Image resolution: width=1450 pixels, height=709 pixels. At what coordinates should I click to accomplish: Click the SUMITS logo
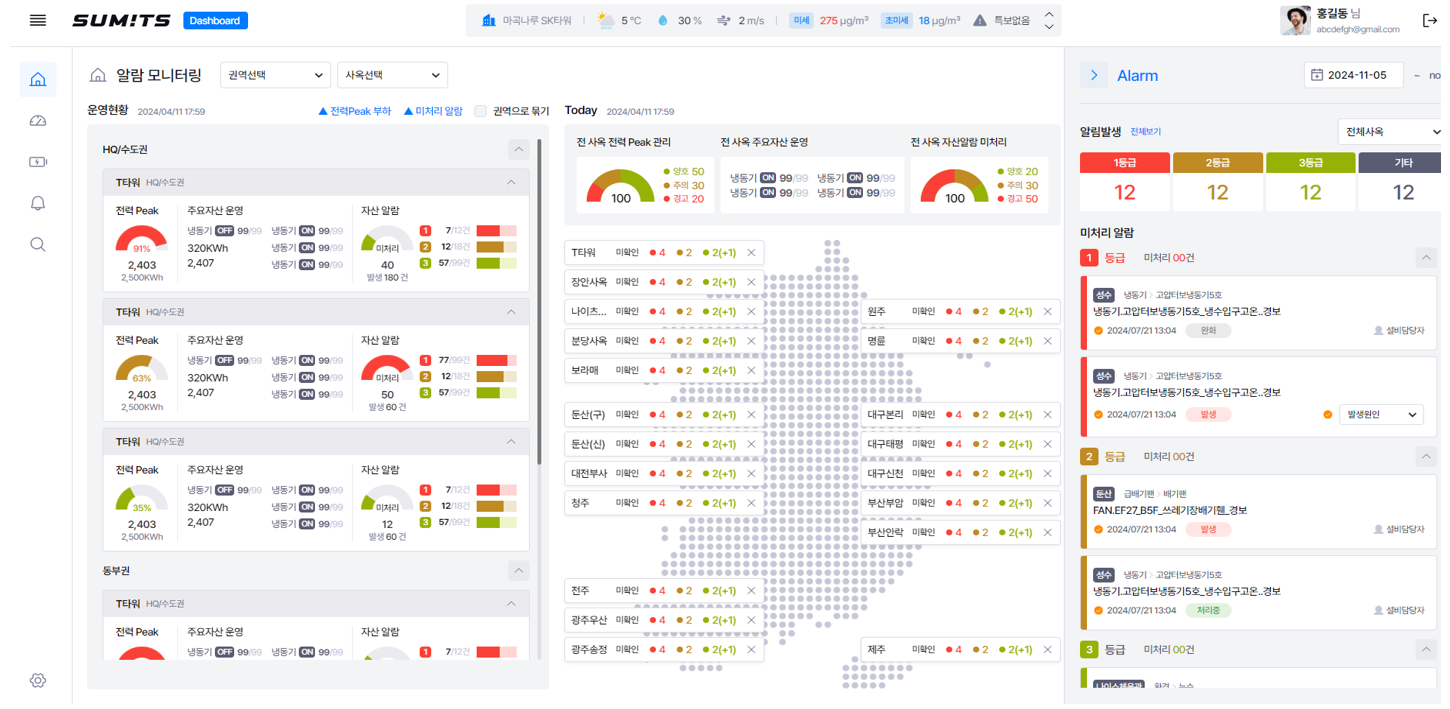click(x=122, y=20)
